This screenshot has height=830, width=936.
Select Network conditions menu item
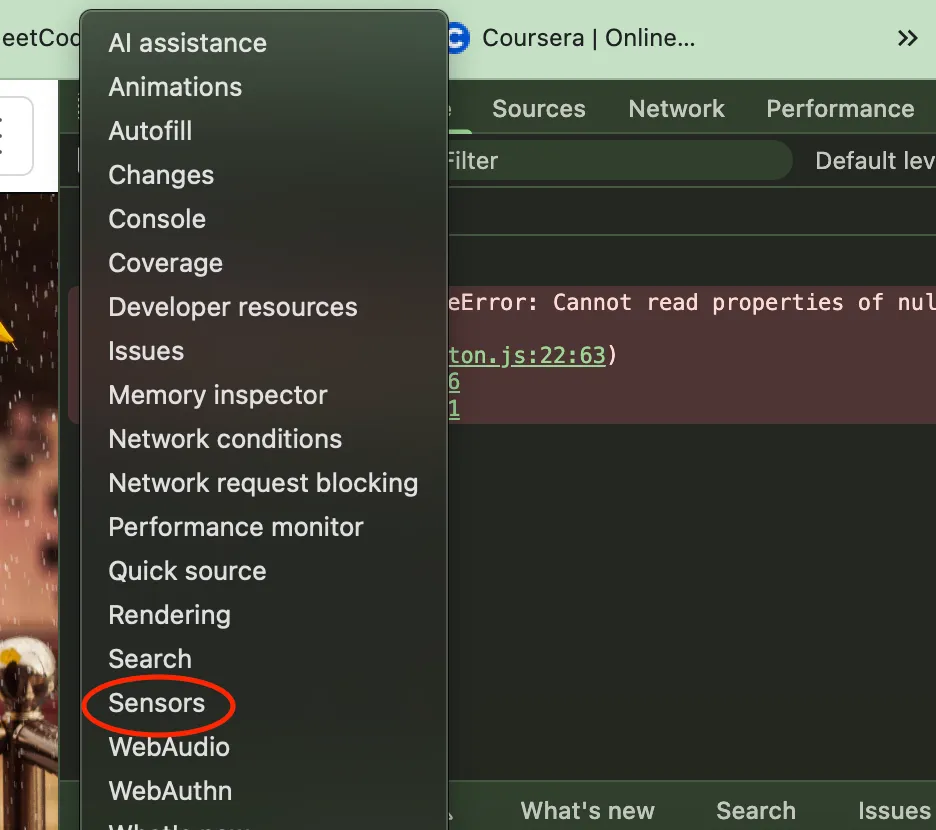pos(225,439)
